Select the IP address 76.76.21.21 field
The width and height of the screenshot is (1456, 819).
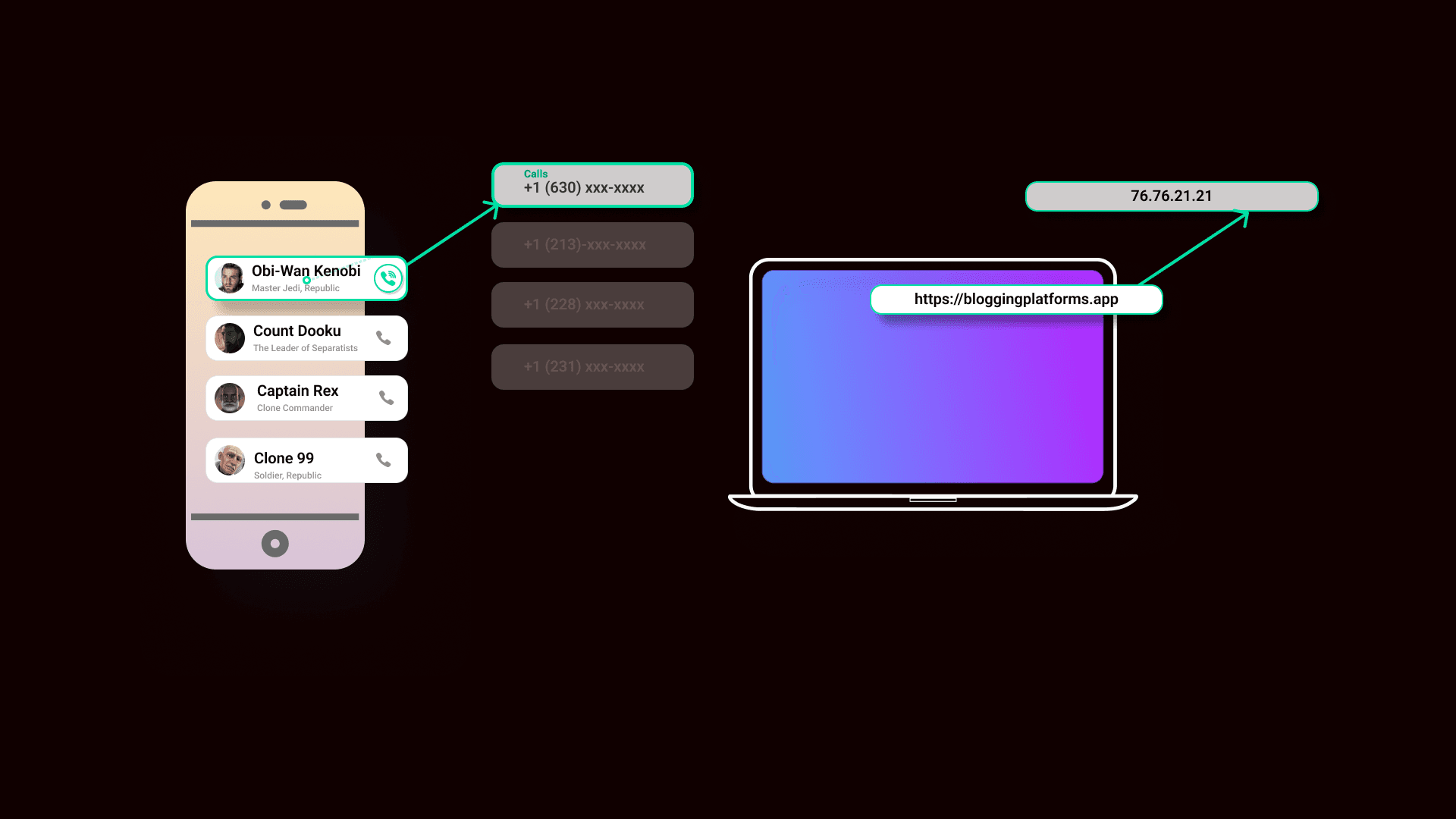[1171, 196]
